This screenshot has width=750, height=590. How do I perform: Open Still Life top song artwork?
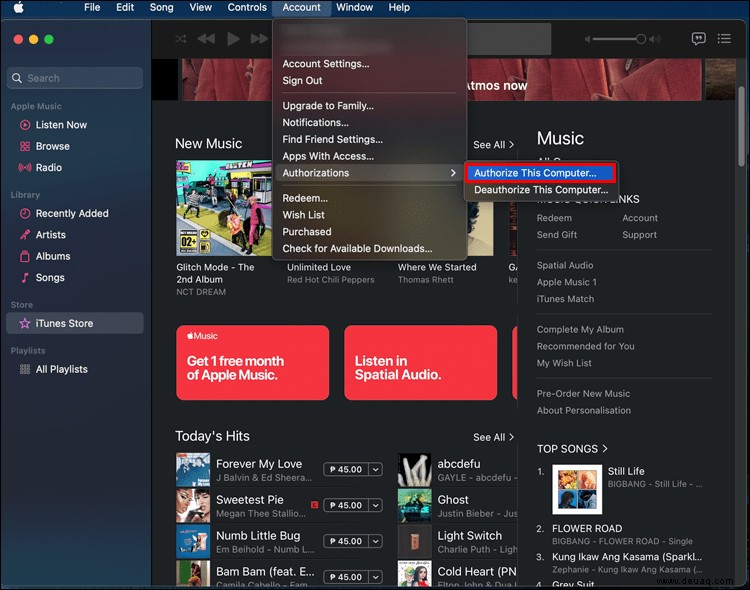click(x=577, y=490)
